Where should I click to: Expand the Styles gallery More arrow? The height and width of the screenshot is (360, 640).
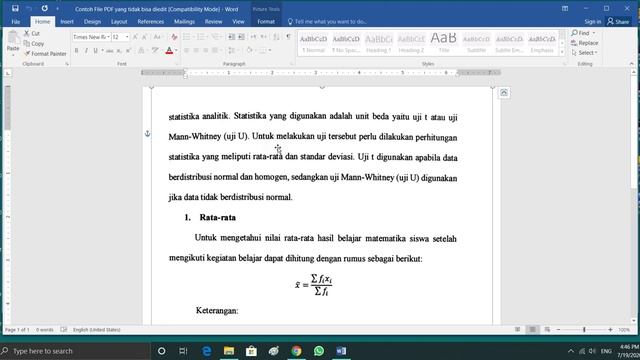(562, 52)
